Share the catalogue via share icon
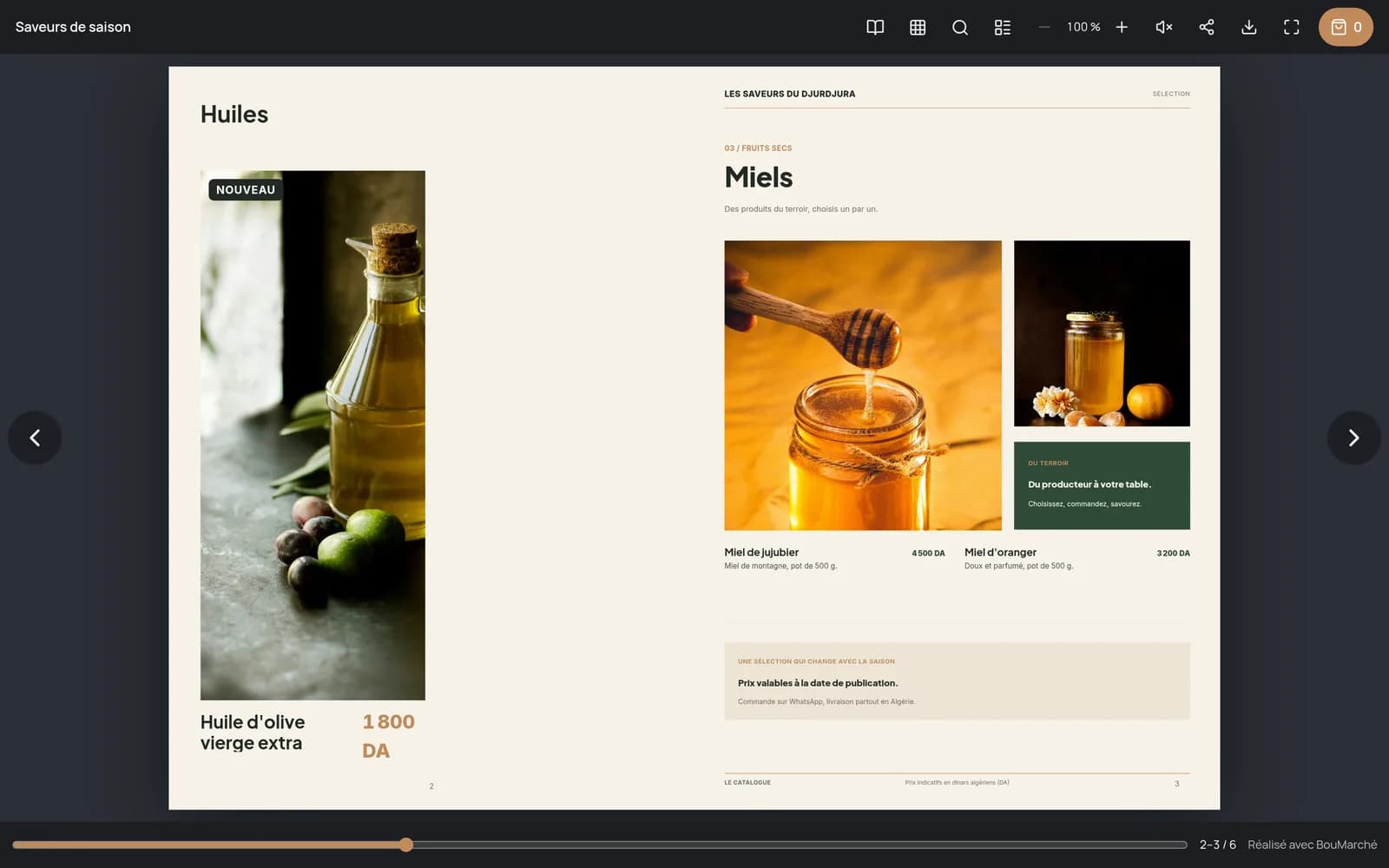The image size is (1389, 868). [x=1207, y=27]
